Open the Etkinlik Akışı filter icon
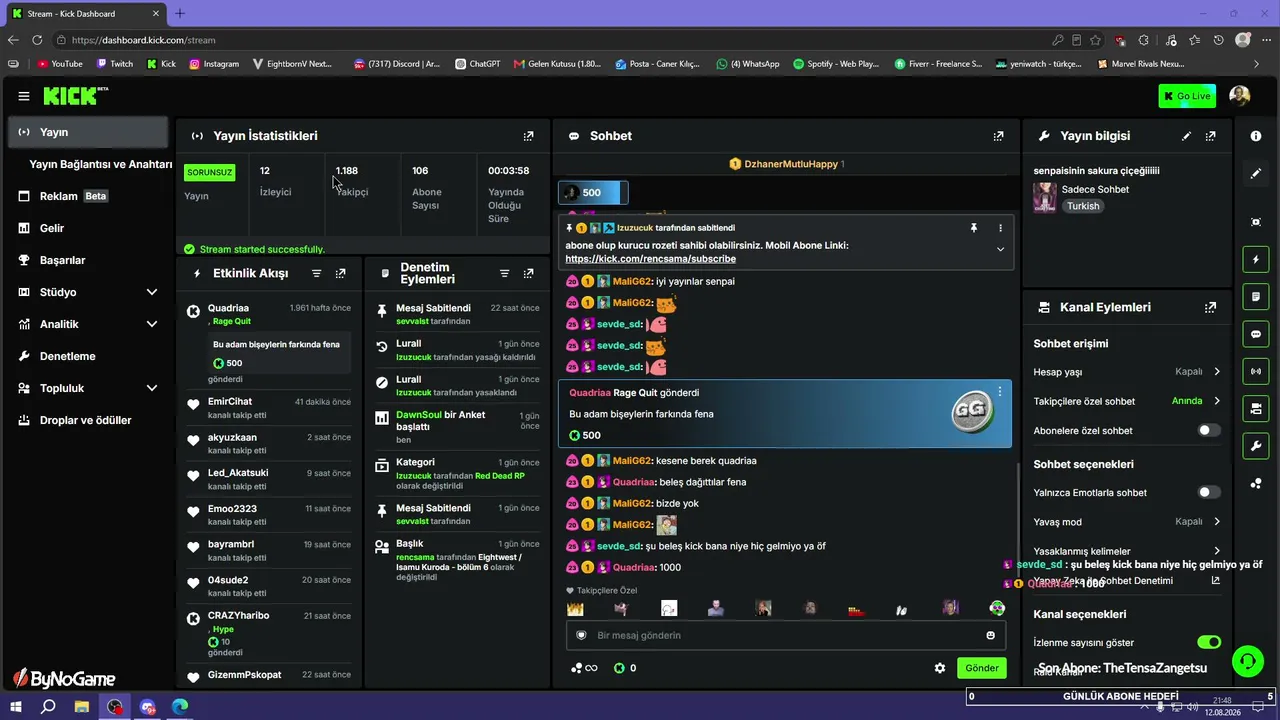The height and width of the screenshot is (720, 1280). click(x=317, y=273)
